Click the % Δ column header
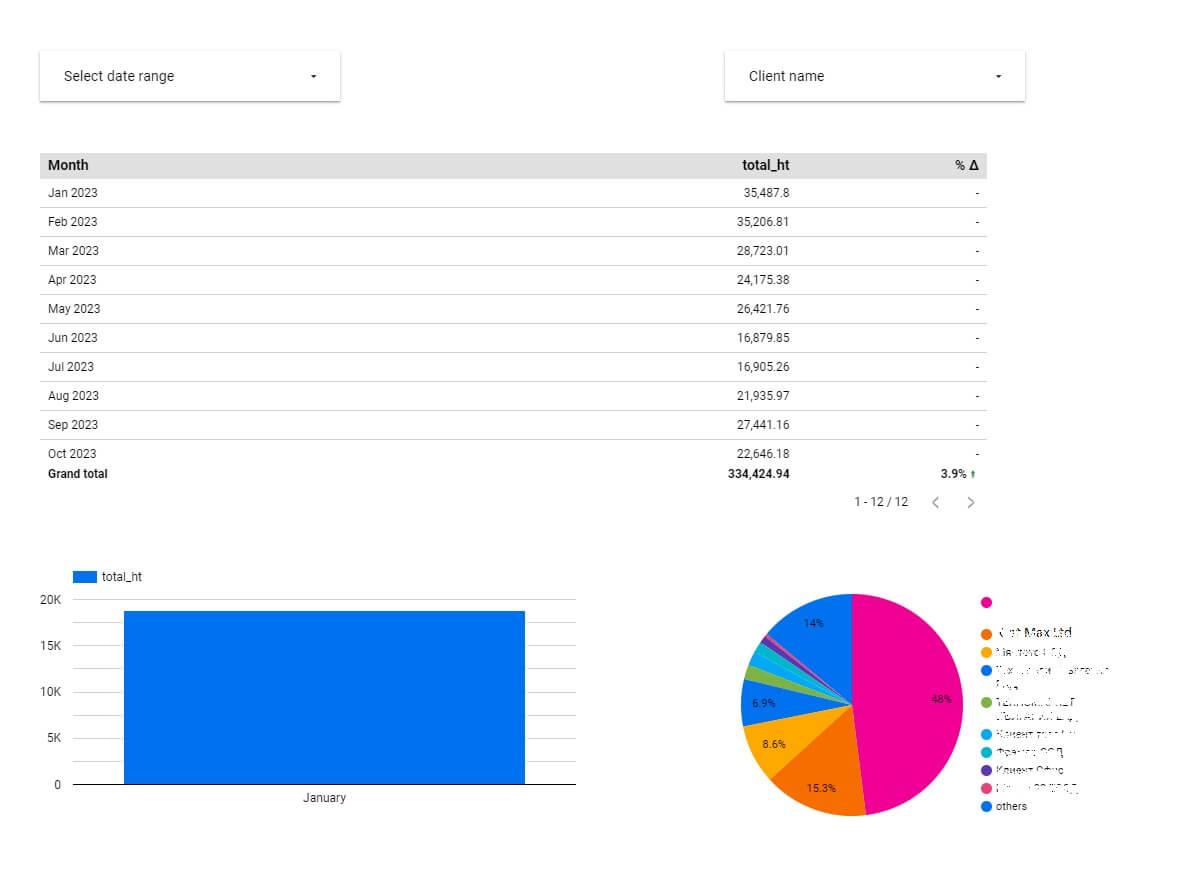The image size is (1190, 886). coord(966,165)
